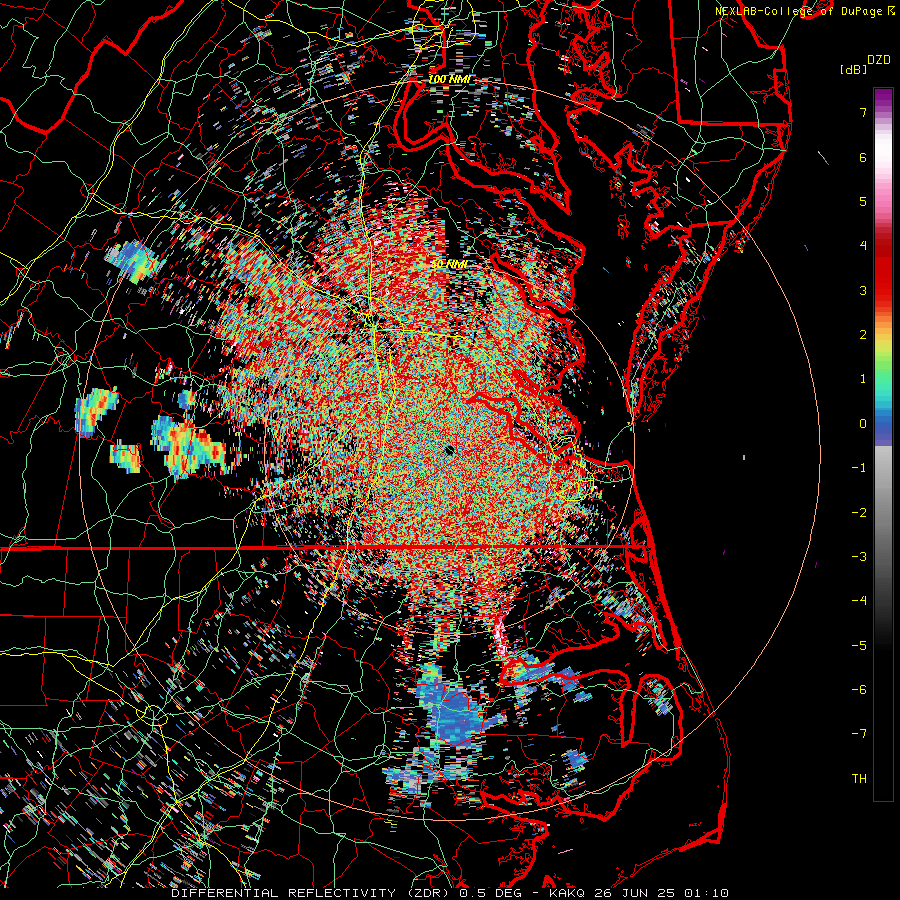Click the "TH" threshold scale label

click(859, 779)
